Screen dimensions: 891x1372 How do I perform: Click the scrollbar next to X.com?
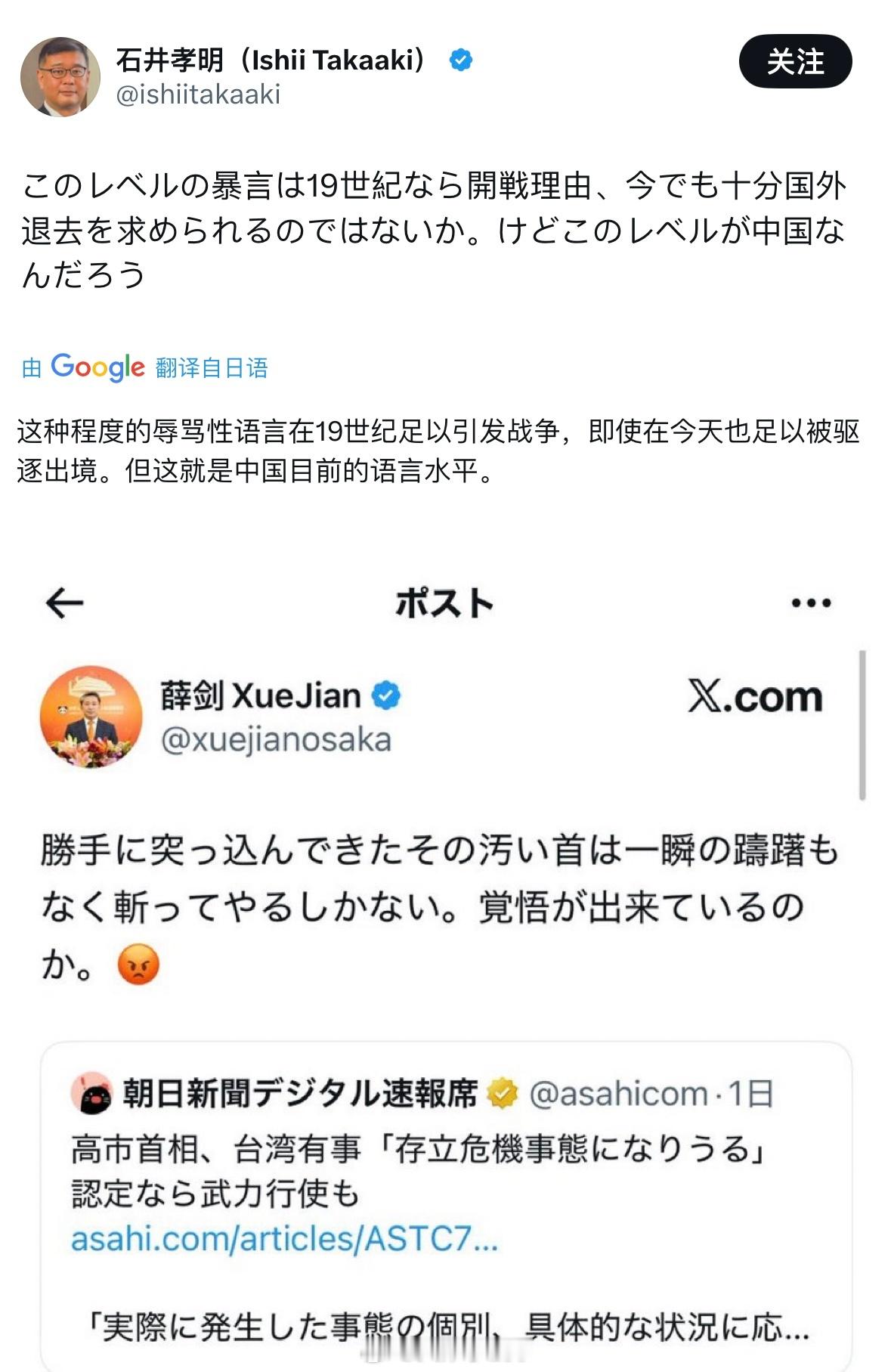coord(862,724)
